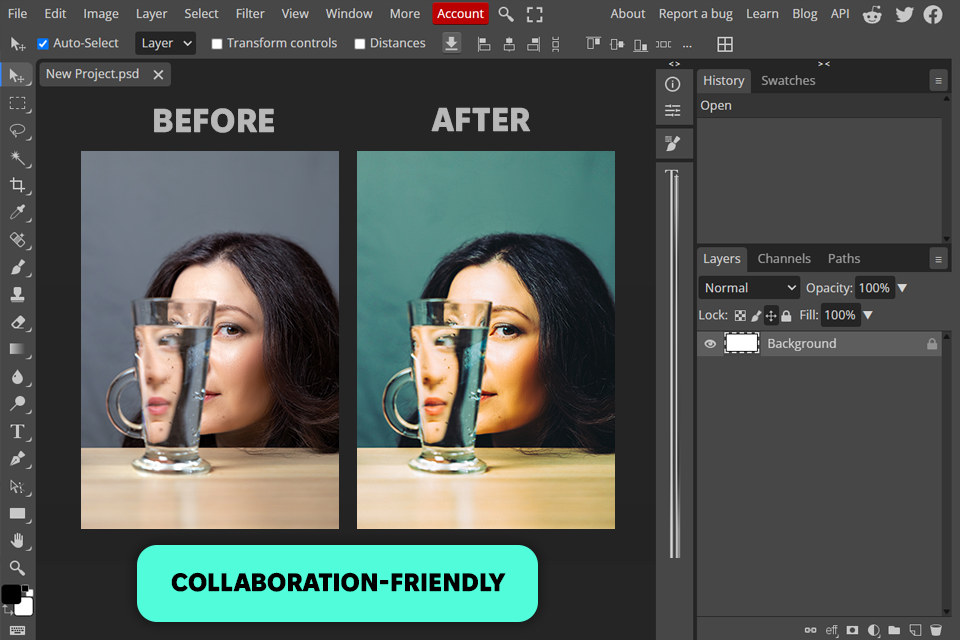Click the delete layer trash icon
Viewport: 960px width, 640px height.
(x=936, y=630)
